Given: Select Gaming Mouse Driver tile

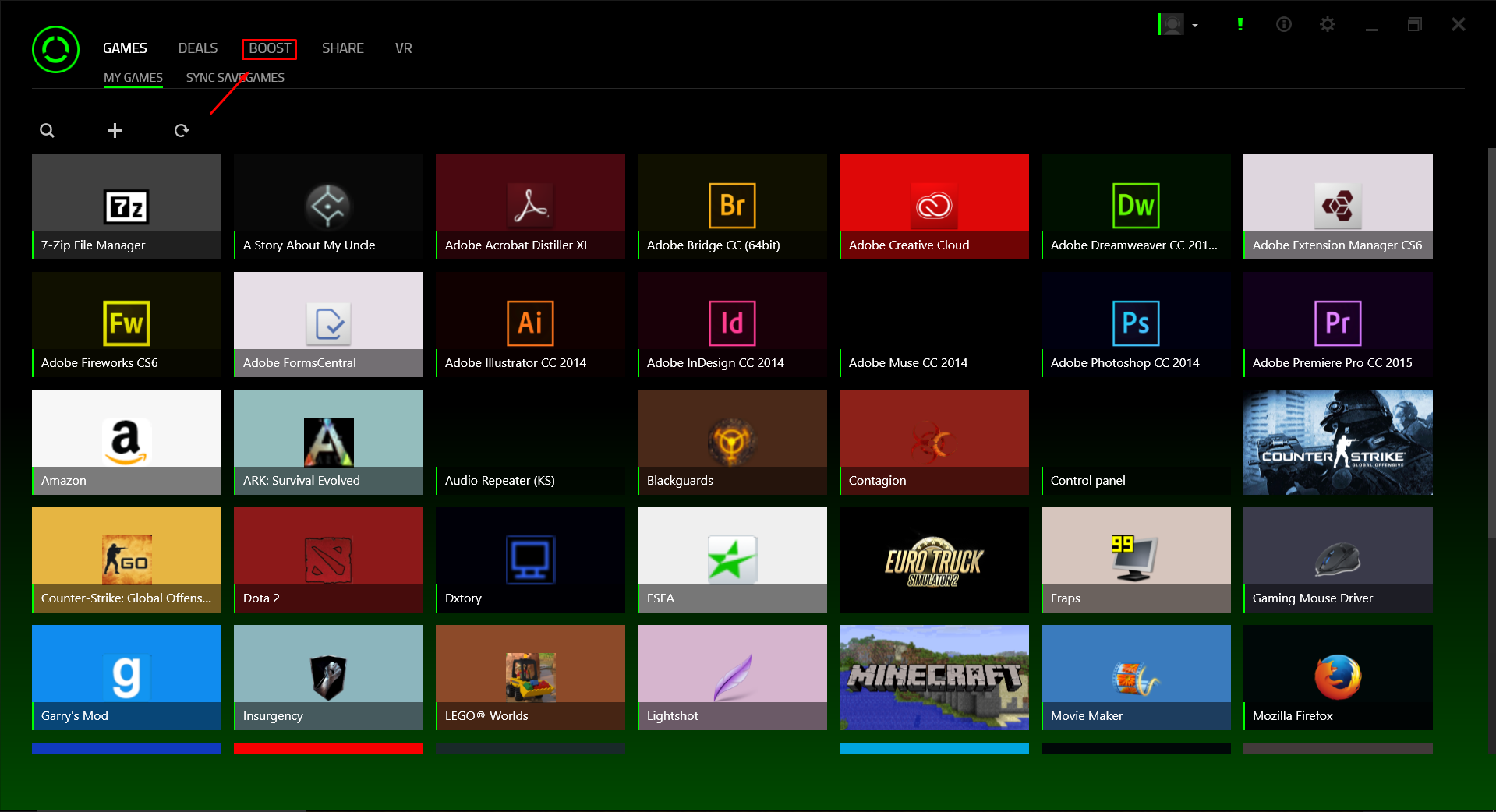Looking at the screenshot, I should coord(1338,560).
